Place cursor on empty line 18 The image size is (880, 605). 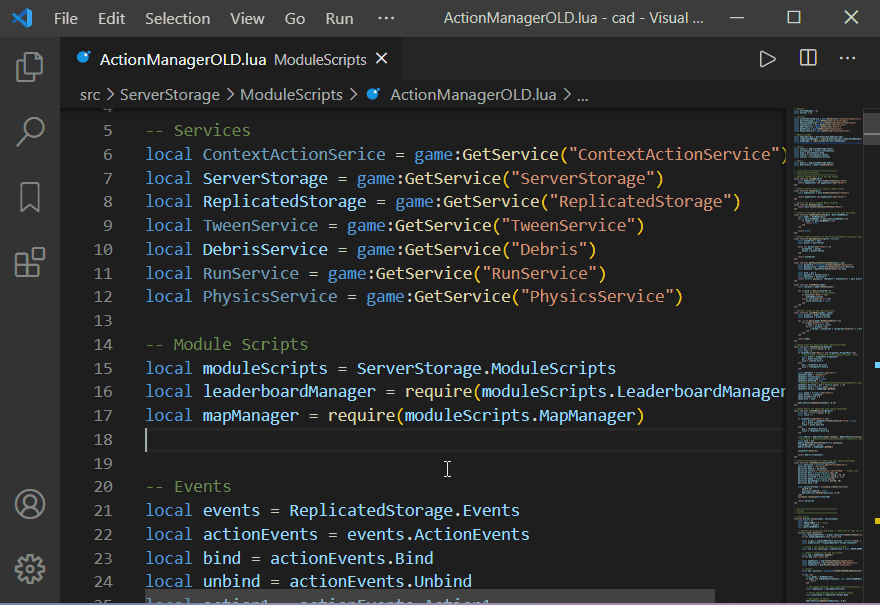(465, 439)
